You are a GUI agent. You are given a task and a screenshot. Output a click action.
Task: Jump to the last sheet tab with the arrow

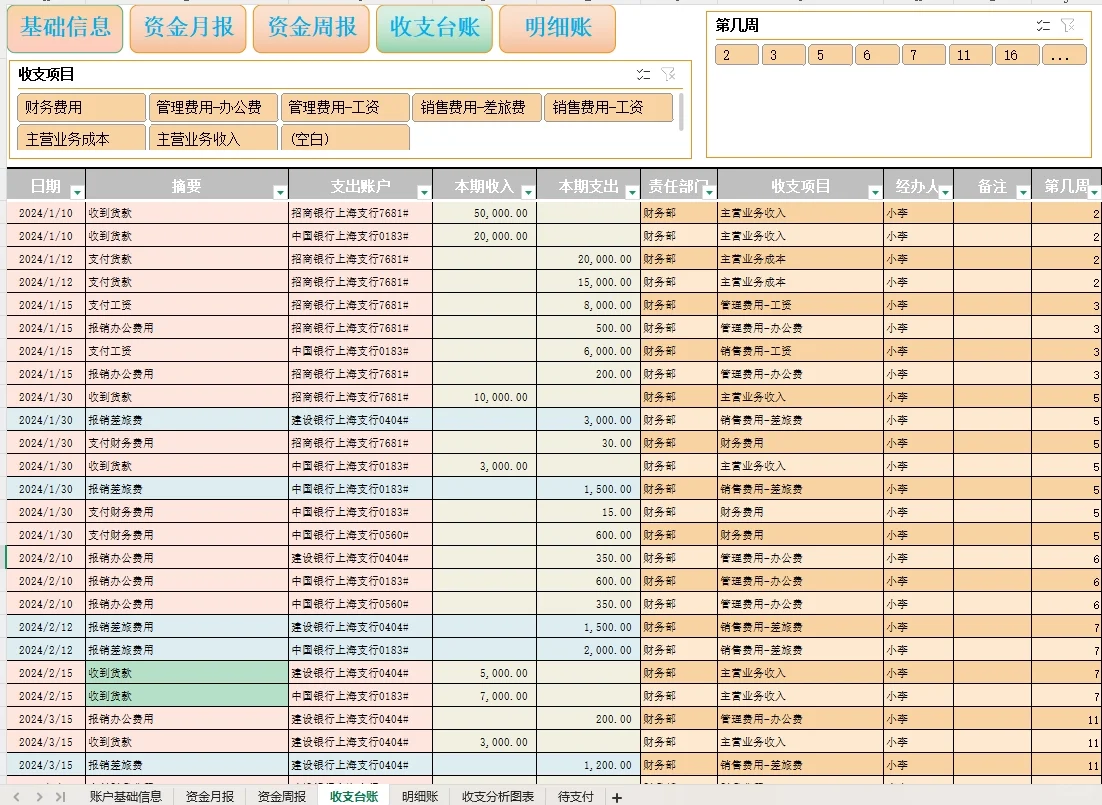61,797
